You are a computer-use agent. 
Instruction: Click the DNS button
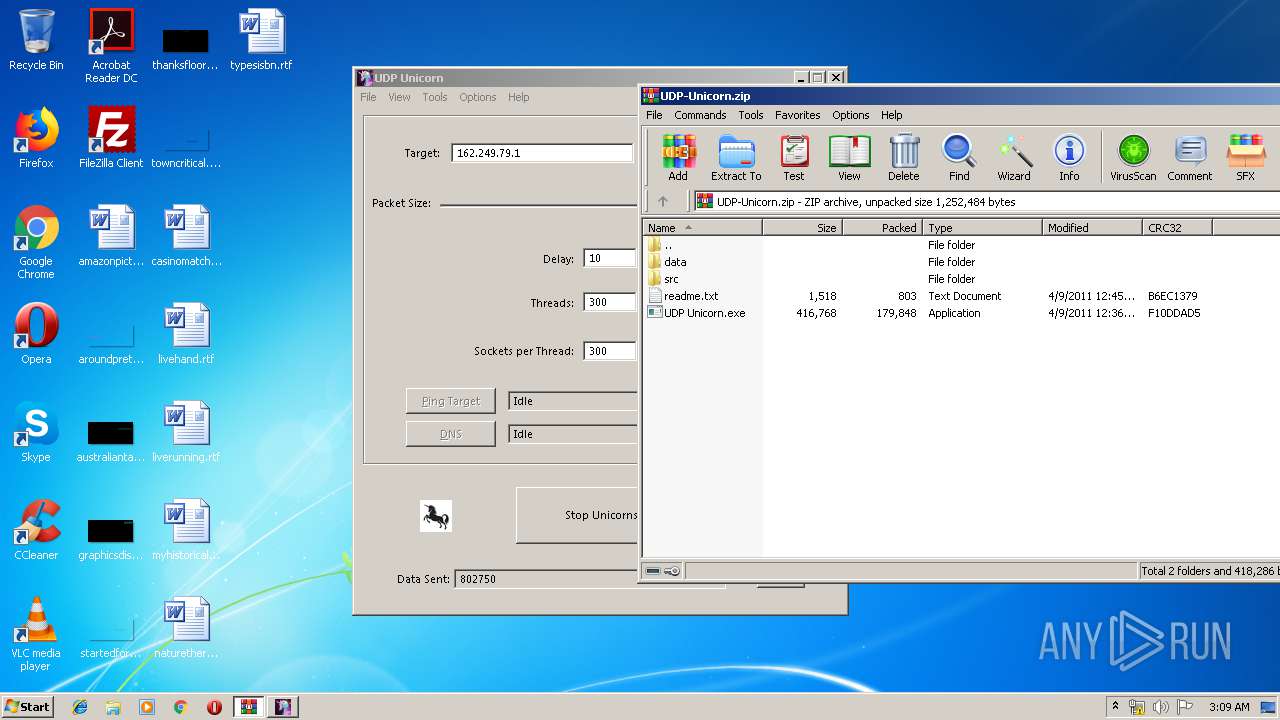[x=451, y=434]
